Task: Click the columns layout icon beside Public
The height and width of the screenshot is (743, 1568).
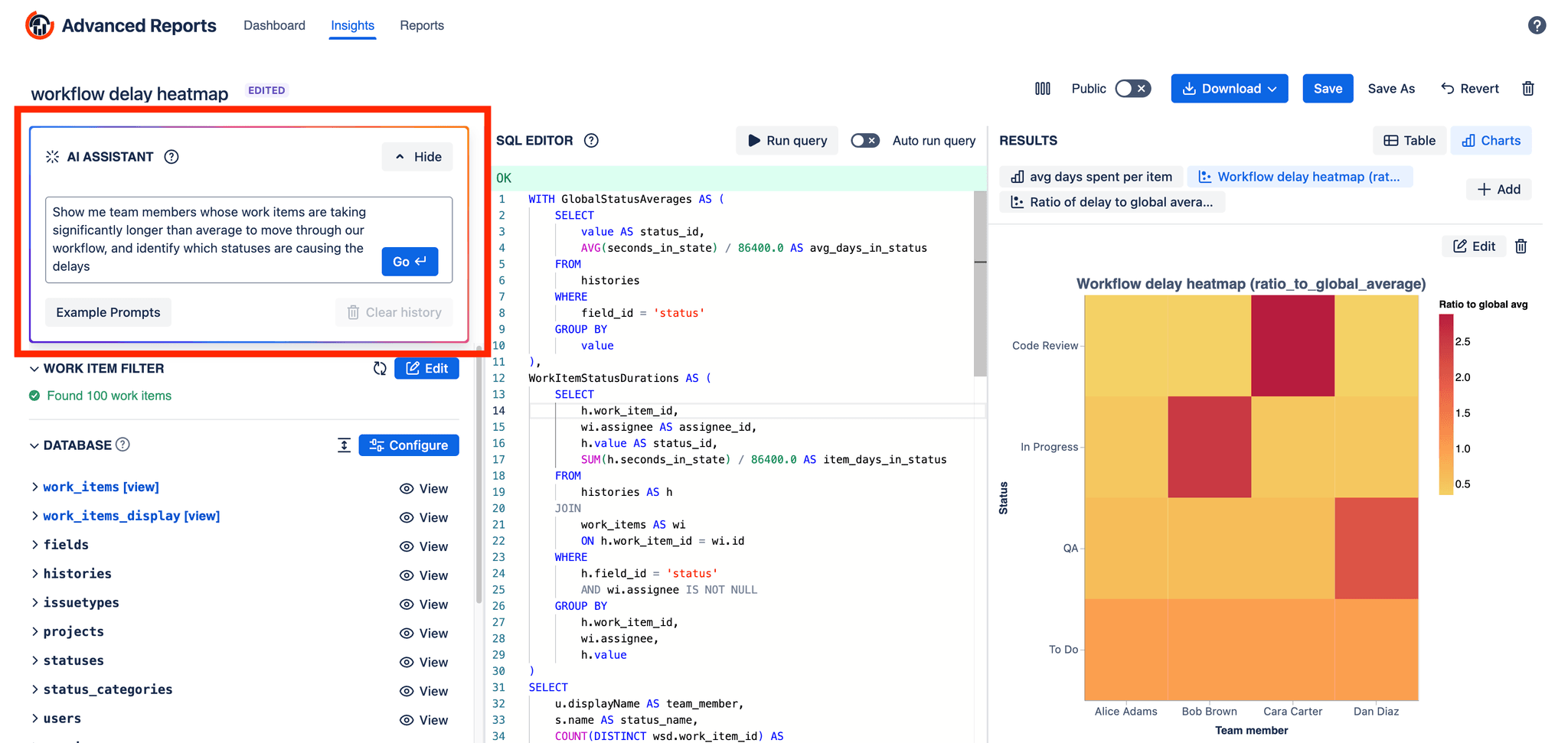Action: pos(1042,89)
